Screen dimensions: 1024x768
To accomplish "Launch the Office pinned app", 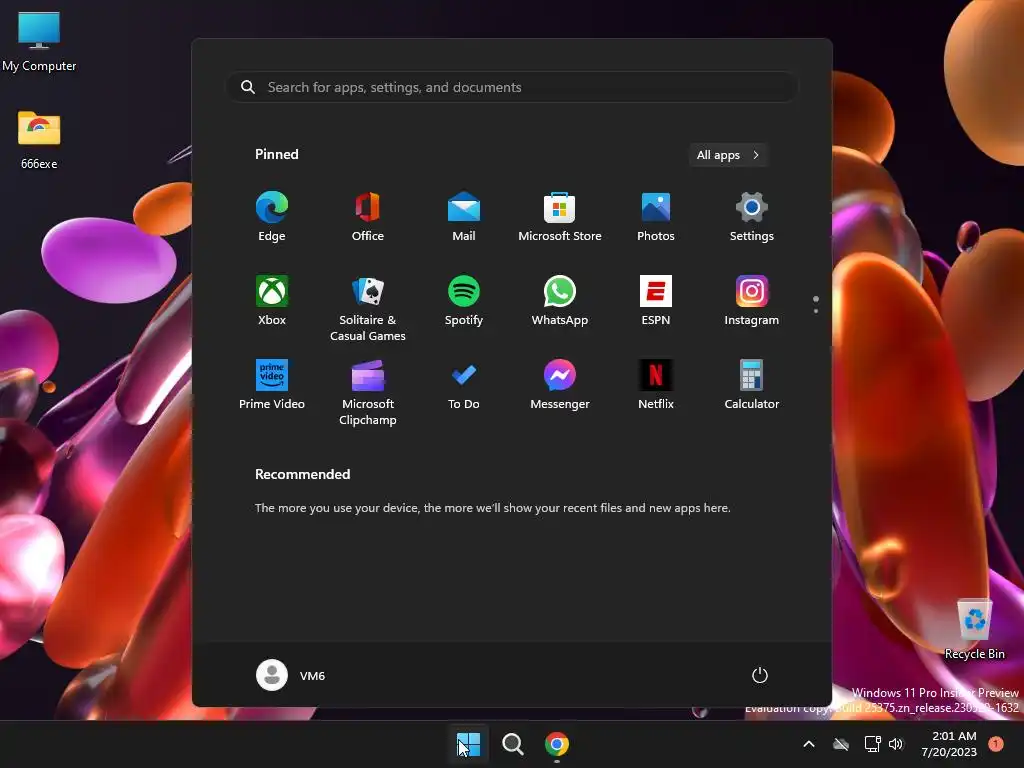I will click(x=368, y=217).
